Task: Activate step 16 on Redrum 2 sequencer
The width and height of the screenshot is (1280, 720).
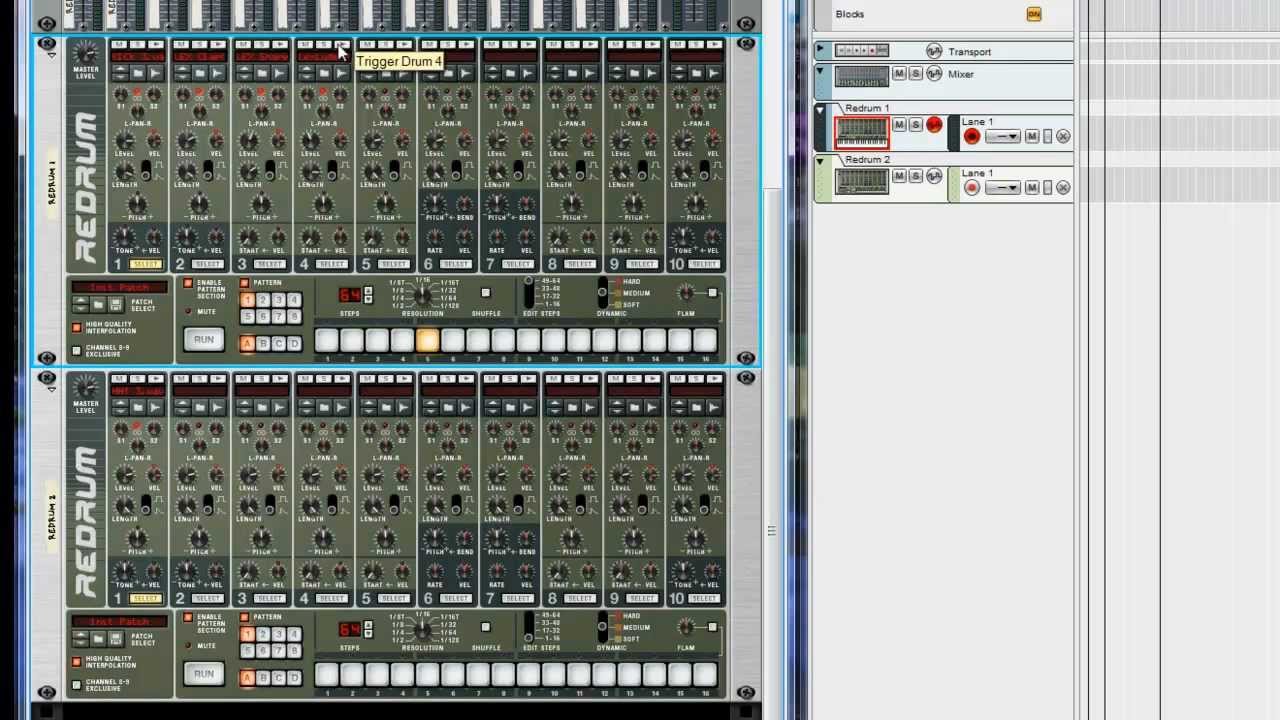Action: (x=704, y=674)
